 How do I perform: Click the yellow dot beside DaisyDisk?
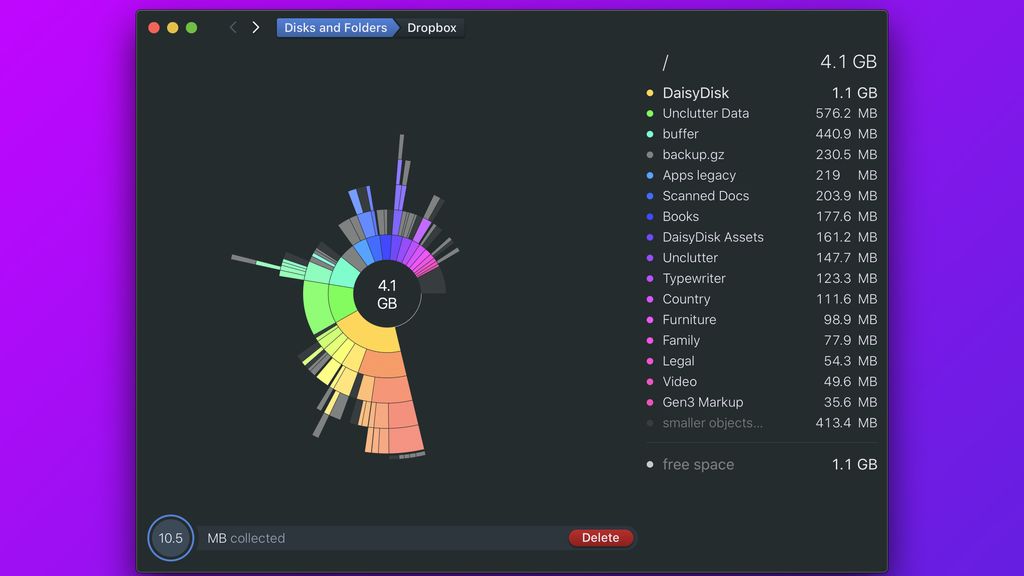click(650, 92)
